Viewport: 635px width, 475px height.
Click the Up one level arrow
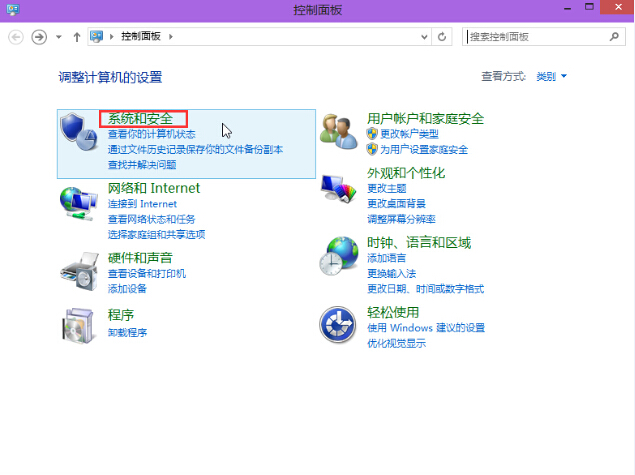[x=77, y=37]
